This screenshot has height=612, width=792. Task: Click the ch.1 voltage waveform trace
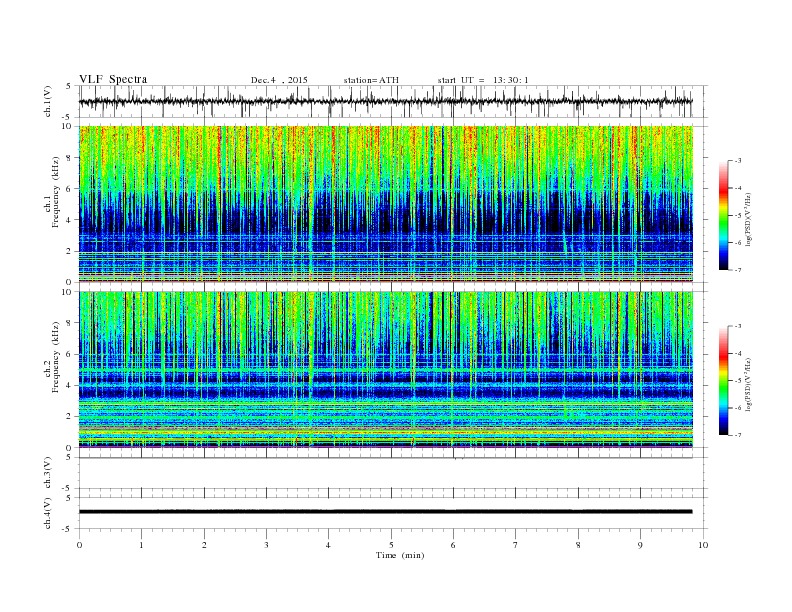[386, 101]
